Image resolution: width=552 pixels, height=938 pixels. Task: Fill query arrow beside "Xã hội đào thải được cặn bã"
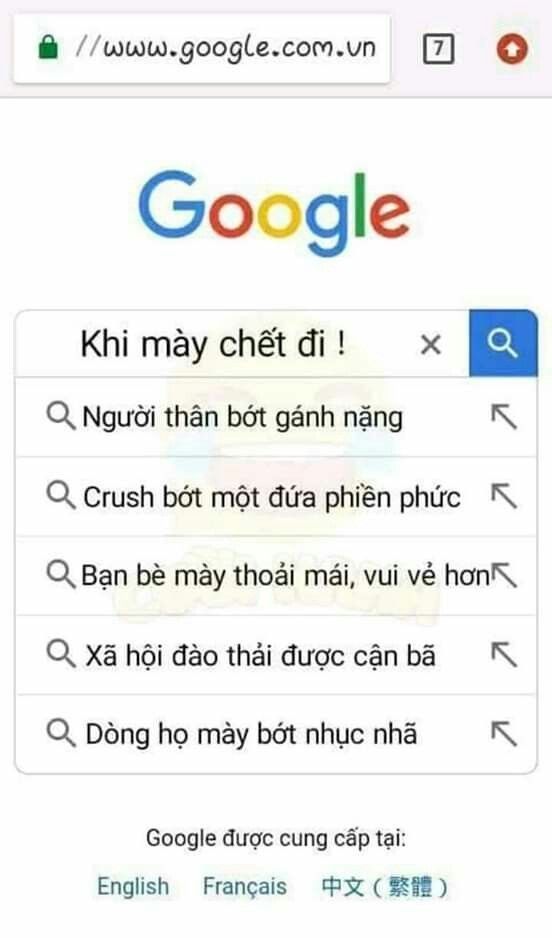[504, 654]
